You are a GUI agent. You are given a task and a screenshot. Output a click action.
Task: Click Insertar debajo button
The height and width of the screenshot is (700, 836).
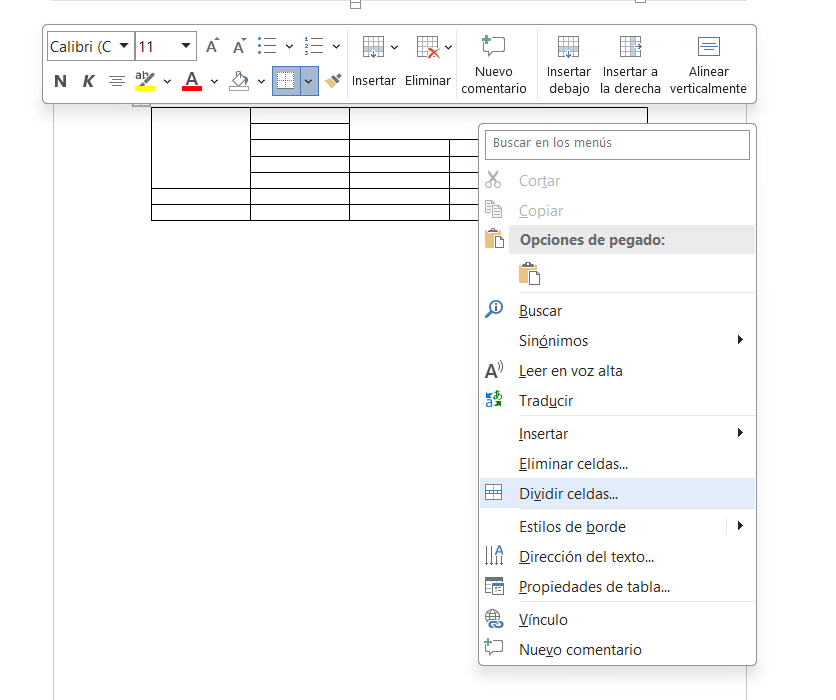click(568, 66)
